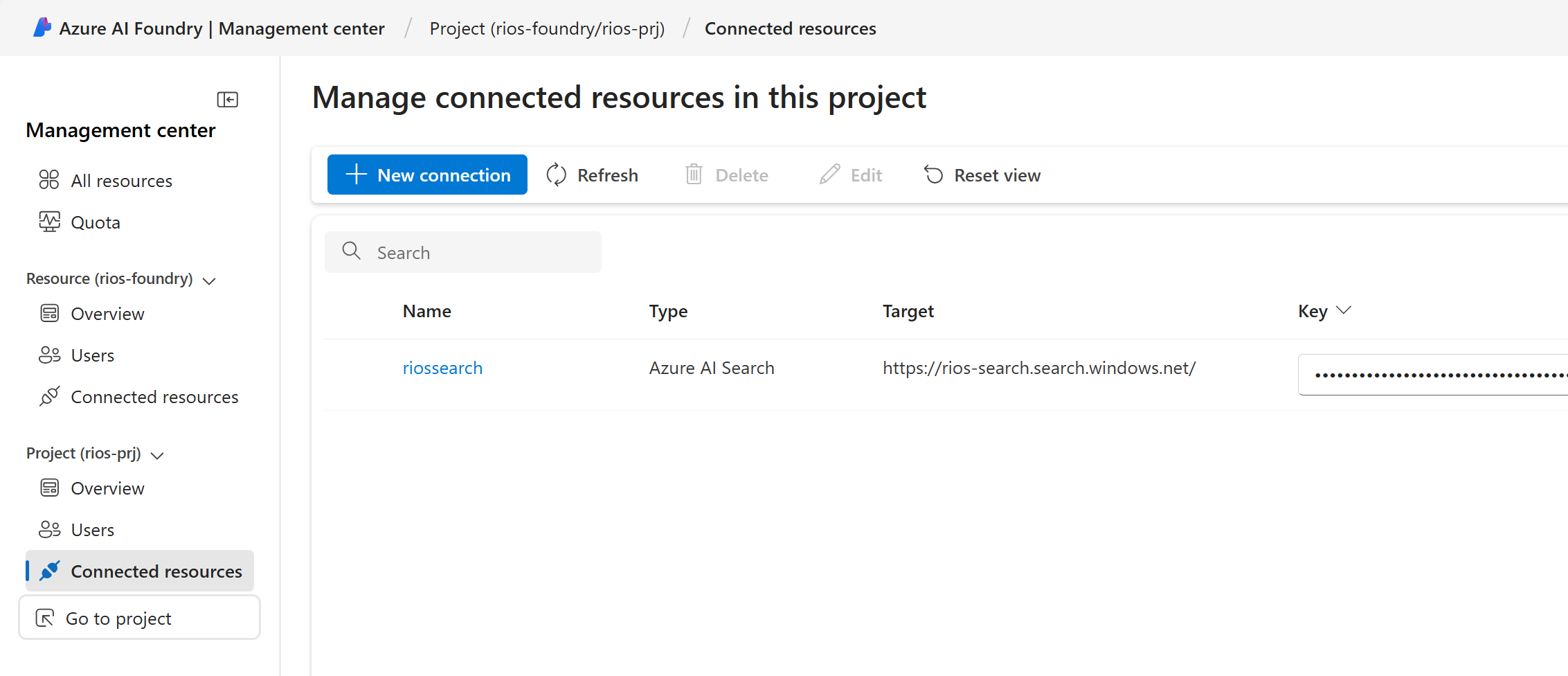This screenshot has height=676, width=1568.
Task: Click the search magnifier icon
Action: (x=352, y=251)
